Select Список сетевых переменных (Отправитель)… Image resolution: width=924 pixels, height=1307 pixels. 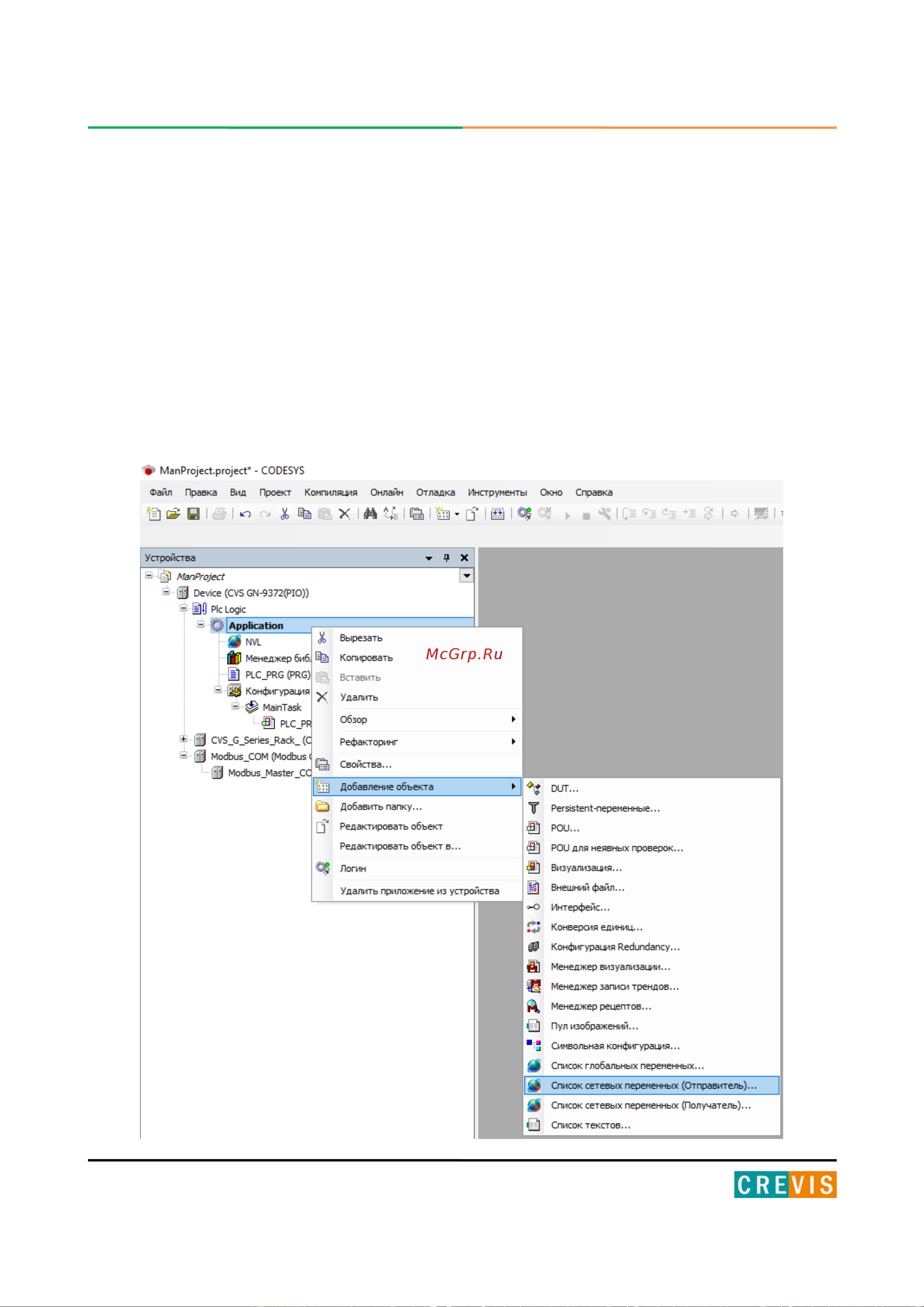pyautogui.click(x=651, y=1085)
